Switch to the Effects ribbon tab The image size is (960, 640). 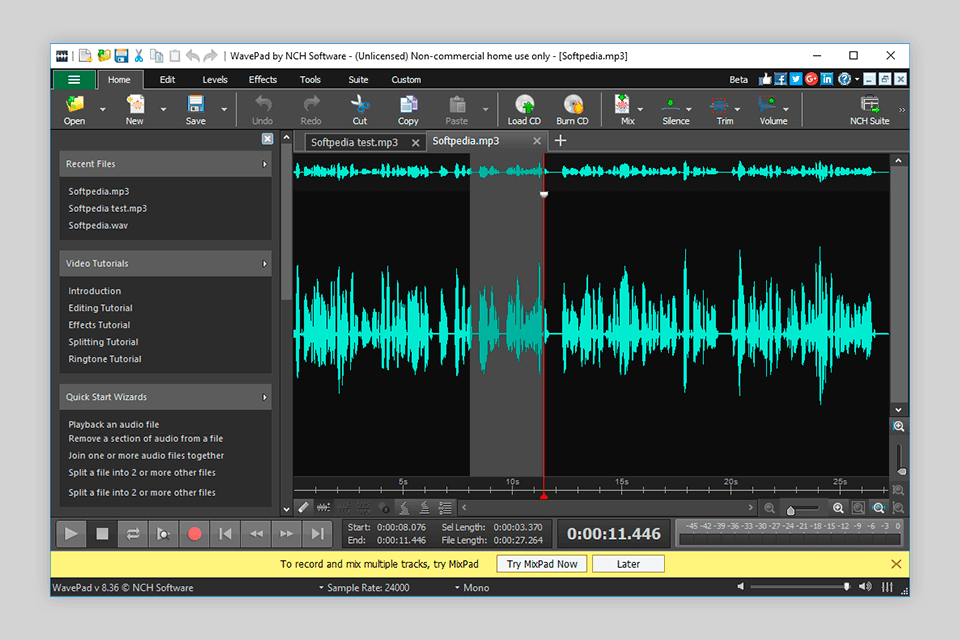pyautogui.click(x=263, y=80)
